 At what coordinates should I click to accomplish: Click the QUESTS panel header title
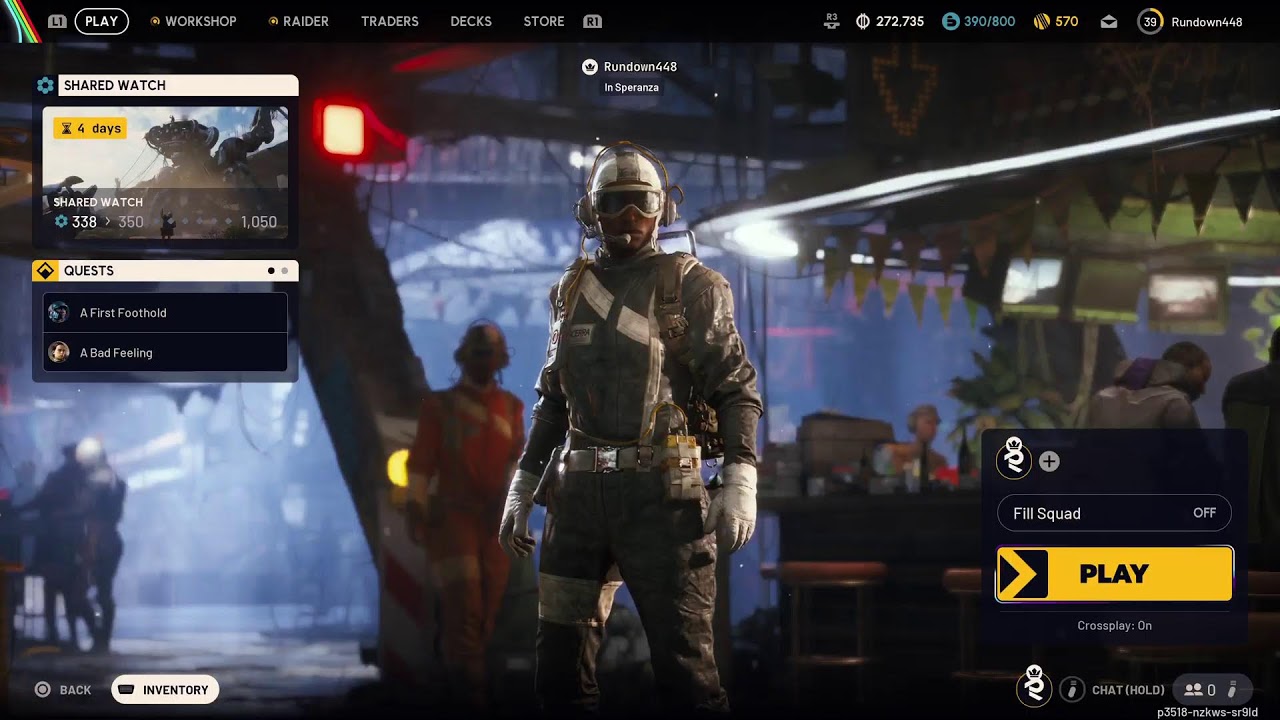(89, 271)
